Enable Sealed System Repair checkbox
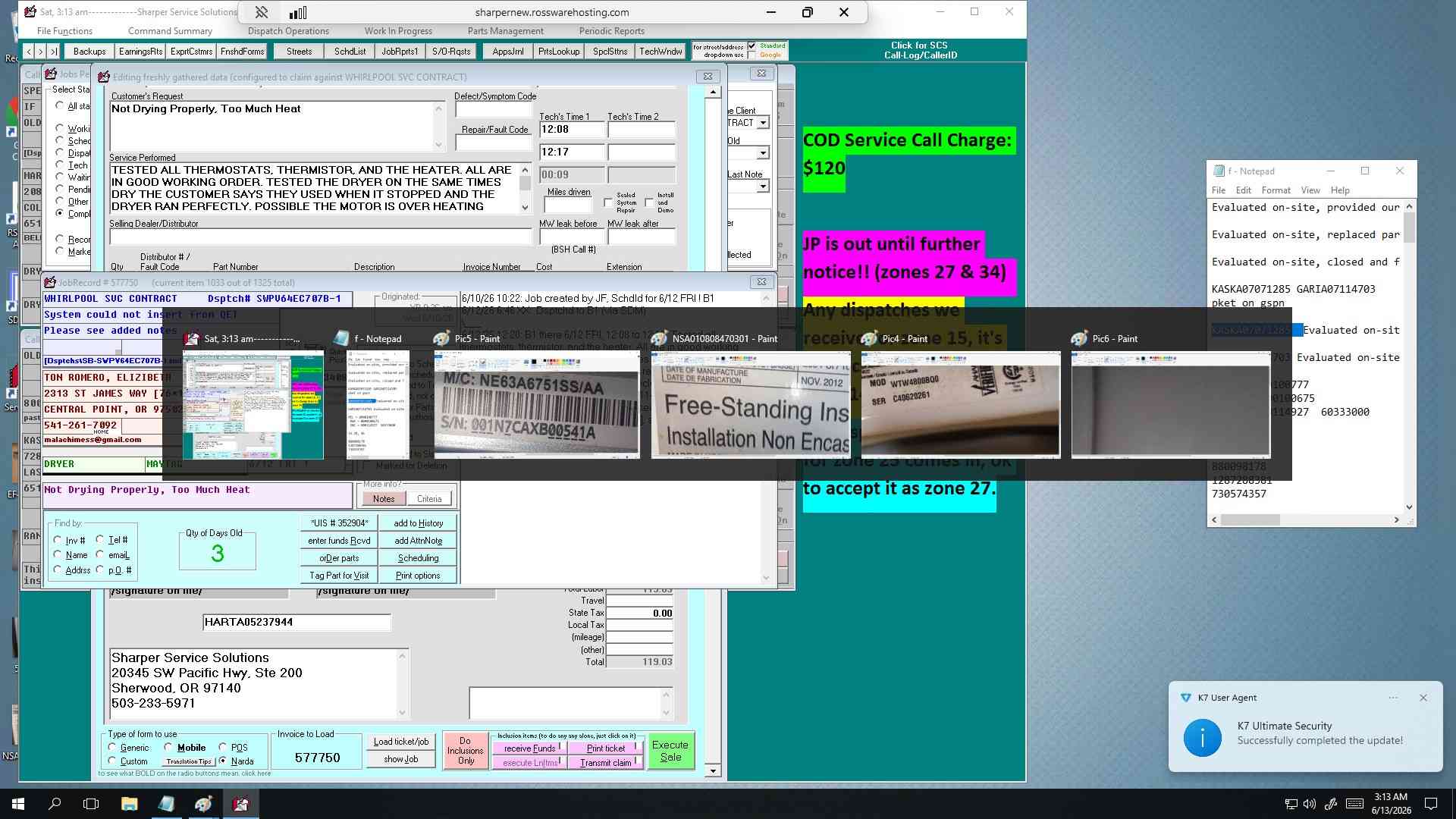Screen dimensions: 1456x819 [608, 202]
